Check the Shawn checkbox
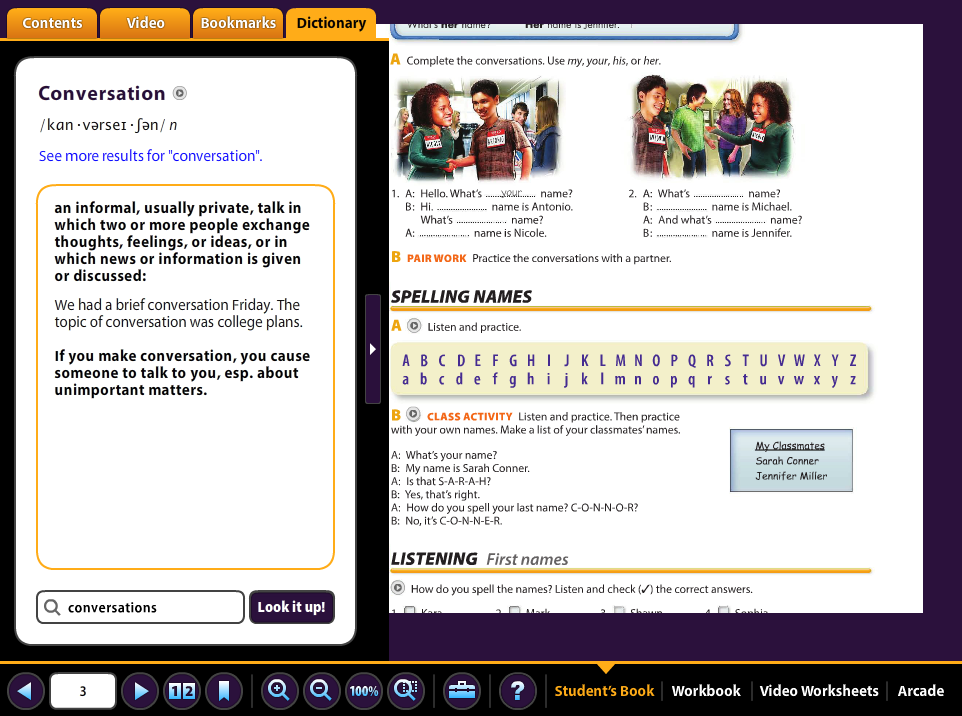This screenshot has width=962, height=716. [x=619, y=610]
